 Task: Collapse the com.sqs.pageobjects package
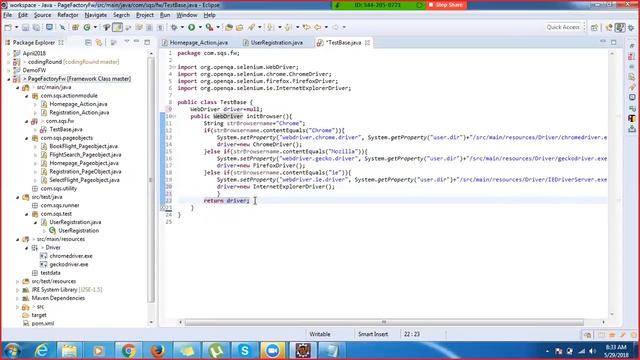click(x=27, y=138)
